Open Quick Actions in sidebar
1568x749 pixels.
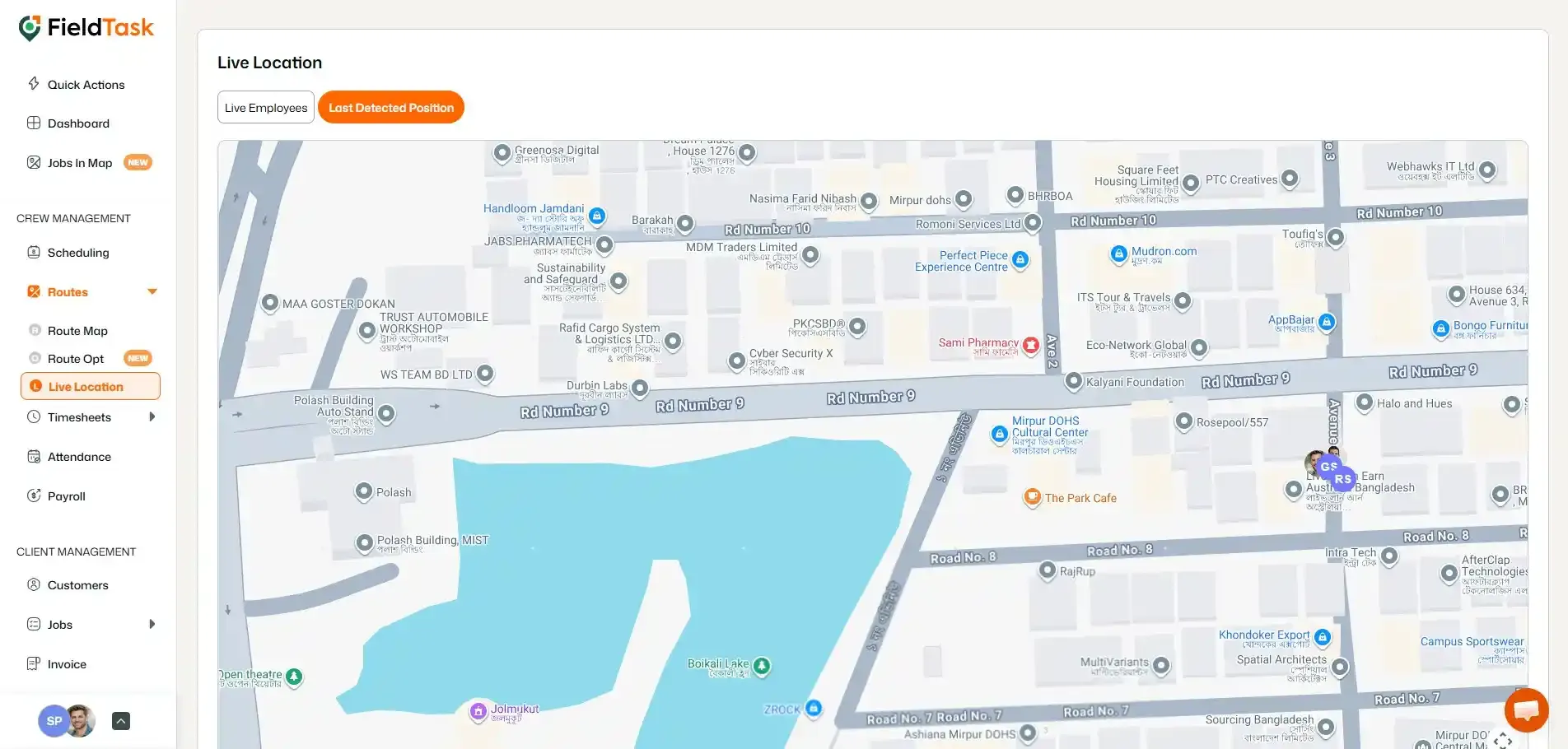86,85
